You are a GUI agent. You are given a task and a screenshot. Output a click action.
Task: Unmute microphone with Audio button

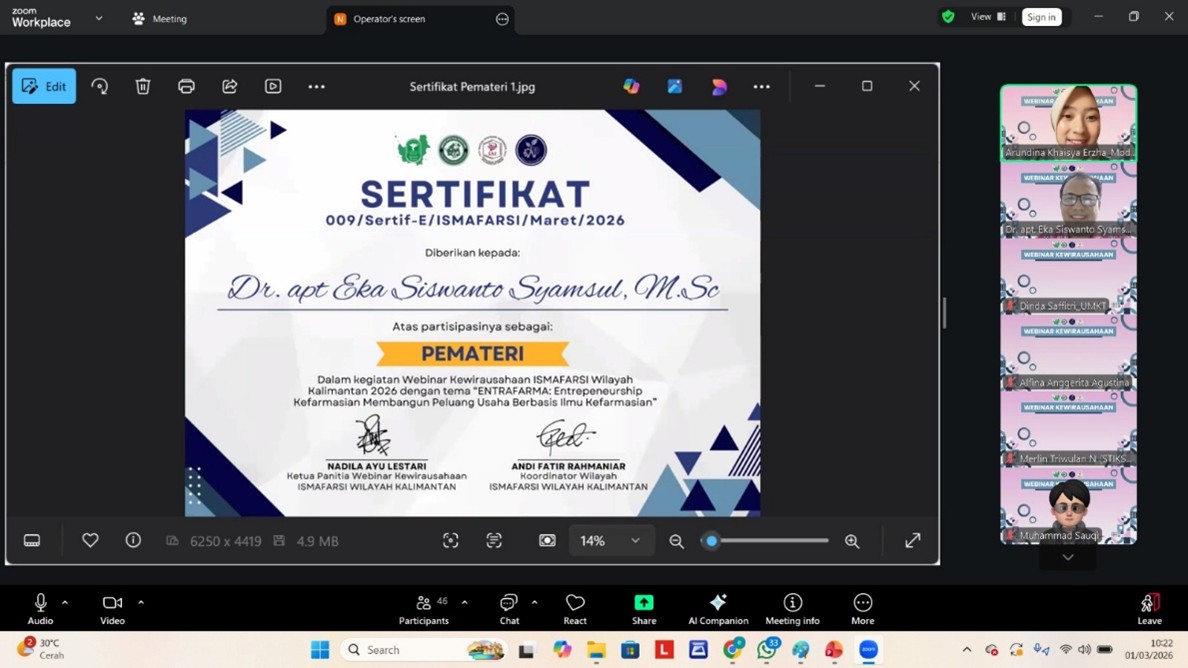click(40, 608)
